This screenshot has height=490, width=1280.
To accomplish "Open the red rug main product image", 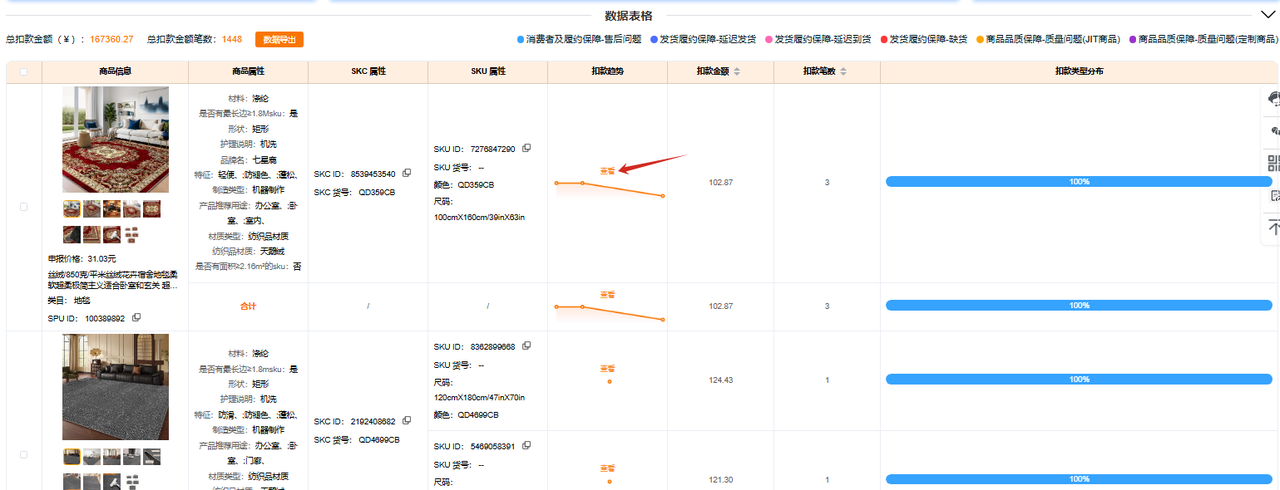I will pyautogui.click(x=115, y=141).
